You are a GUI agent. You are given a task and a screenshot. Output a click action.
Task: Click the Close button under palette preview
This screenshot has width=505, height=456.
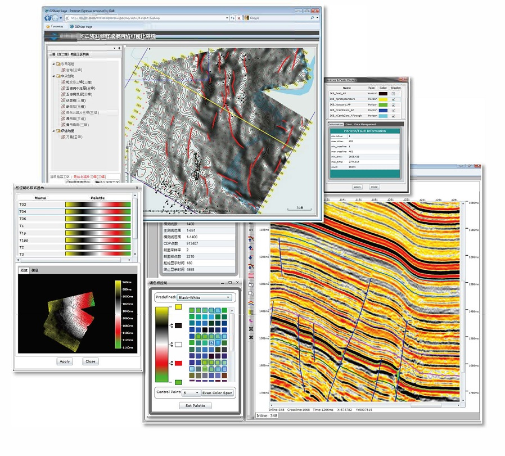(90, 361)
